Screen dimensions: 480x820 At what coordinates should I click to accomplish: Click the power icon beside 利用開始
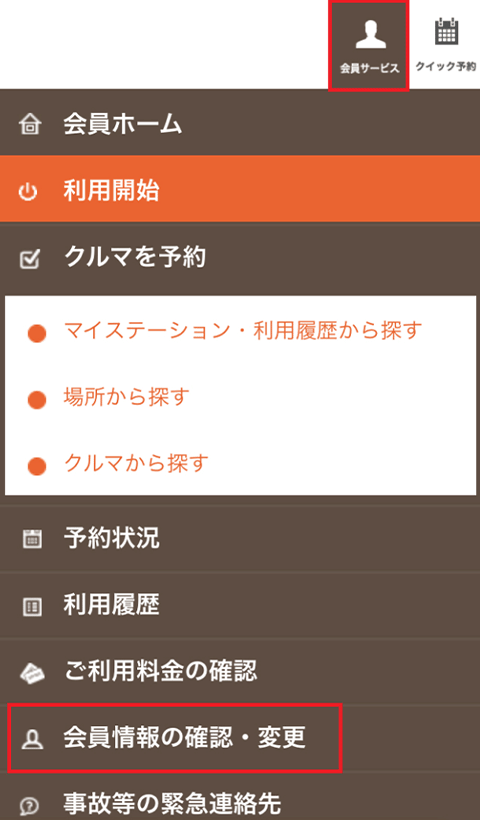point(28,192)
